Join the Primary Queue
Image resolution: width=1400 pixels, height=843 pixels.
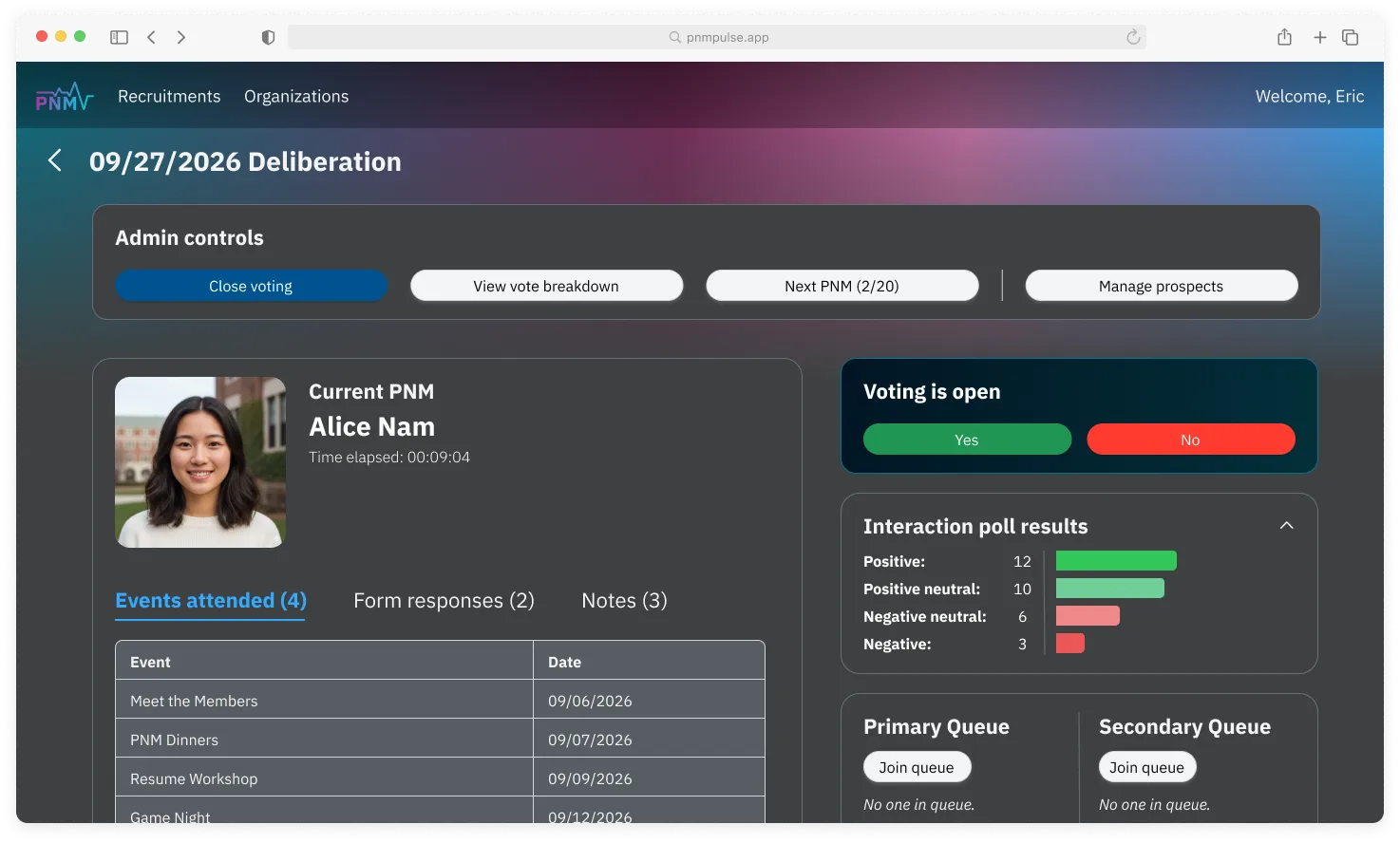pos(917,766)
